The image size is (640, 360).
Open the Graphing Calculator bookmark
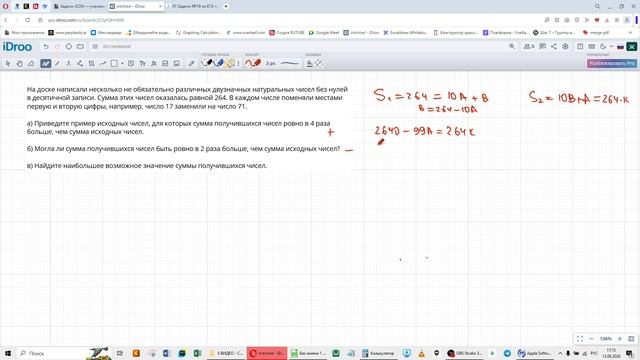(x=198, y=33)
